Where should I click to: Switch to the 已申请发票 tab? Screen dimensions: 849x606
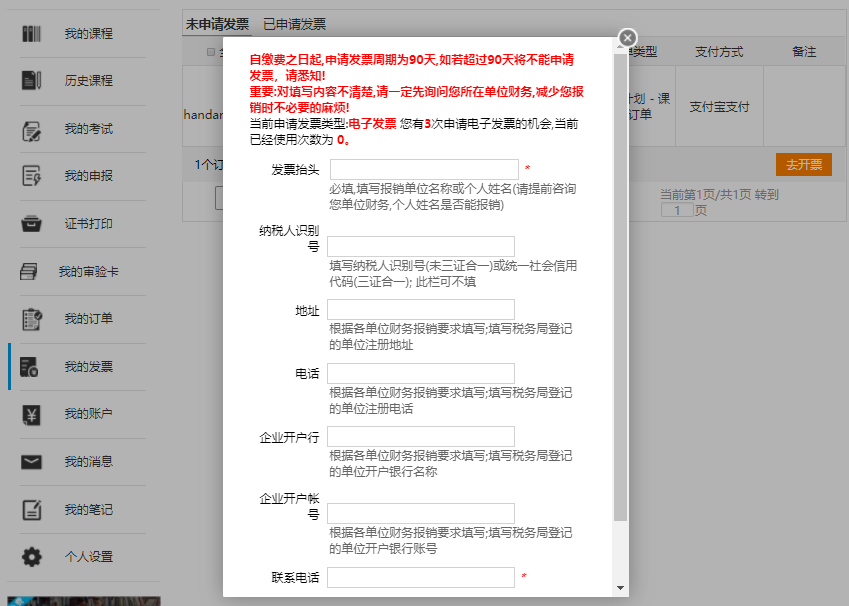coord(294,24)
